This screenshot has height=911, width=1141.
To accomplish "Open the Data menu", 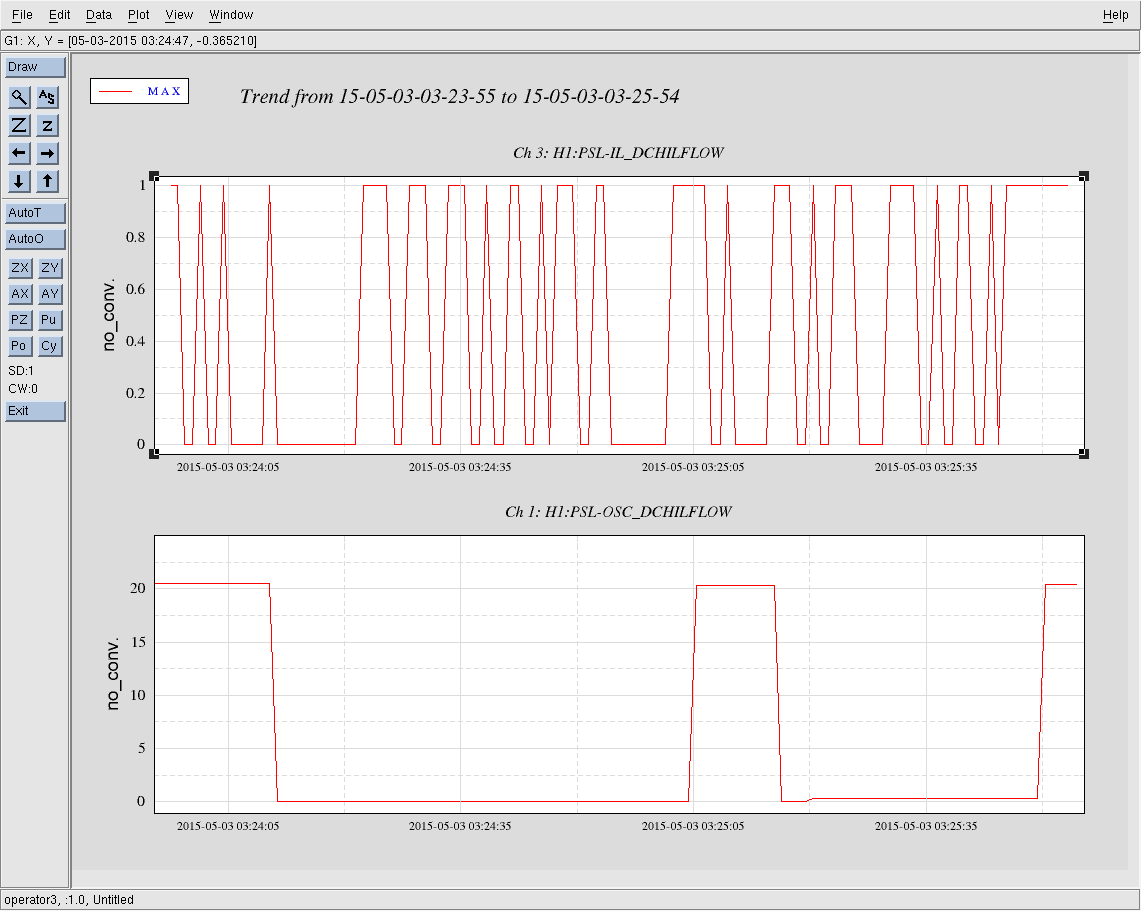I will click(99, 15).
